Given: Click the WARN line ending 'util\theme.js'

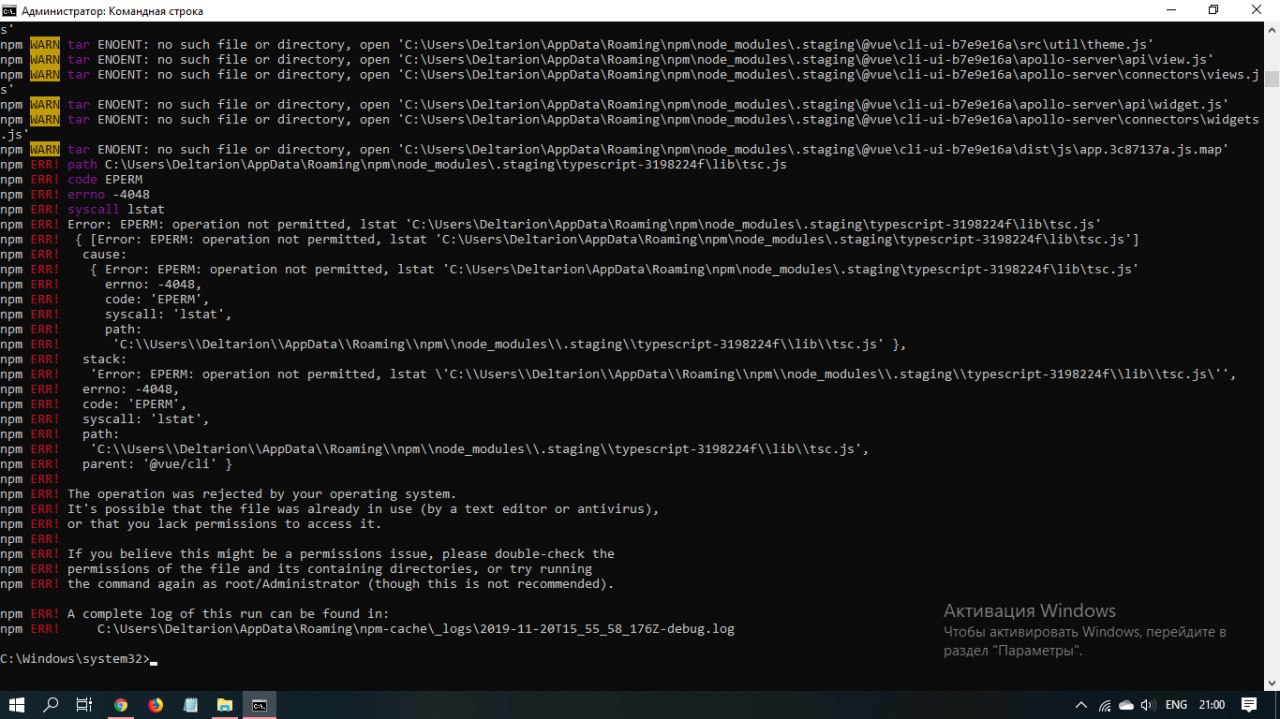Looking at the screenshot, I should 577,44.
